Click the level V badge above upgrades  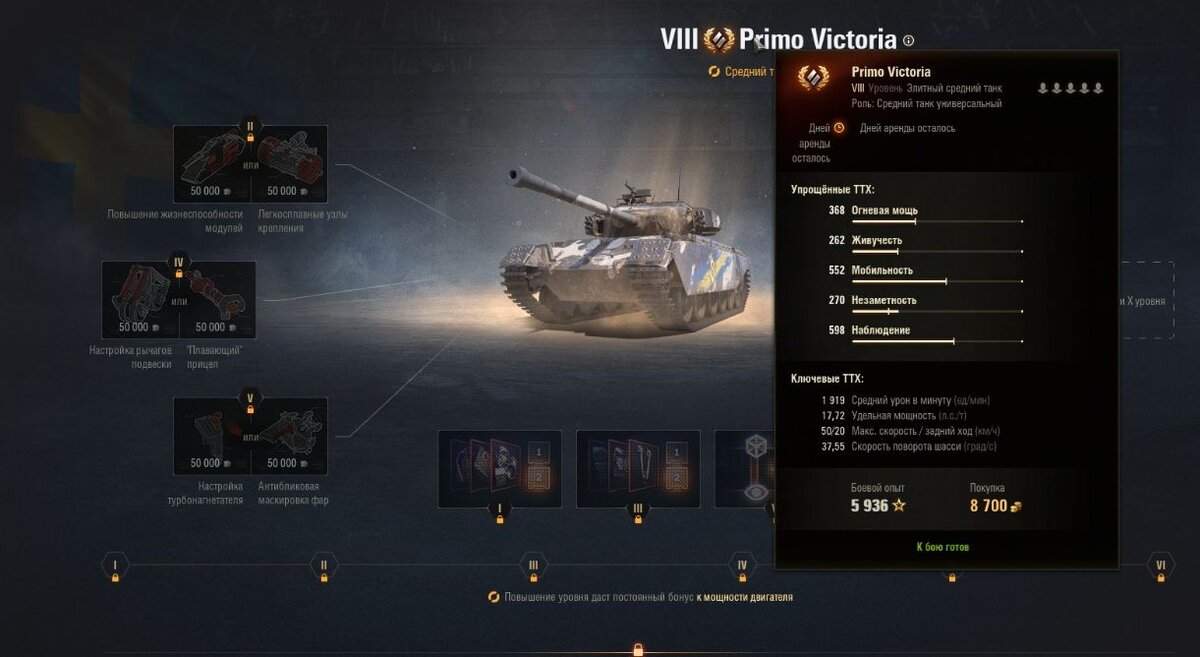click(250, 398)
